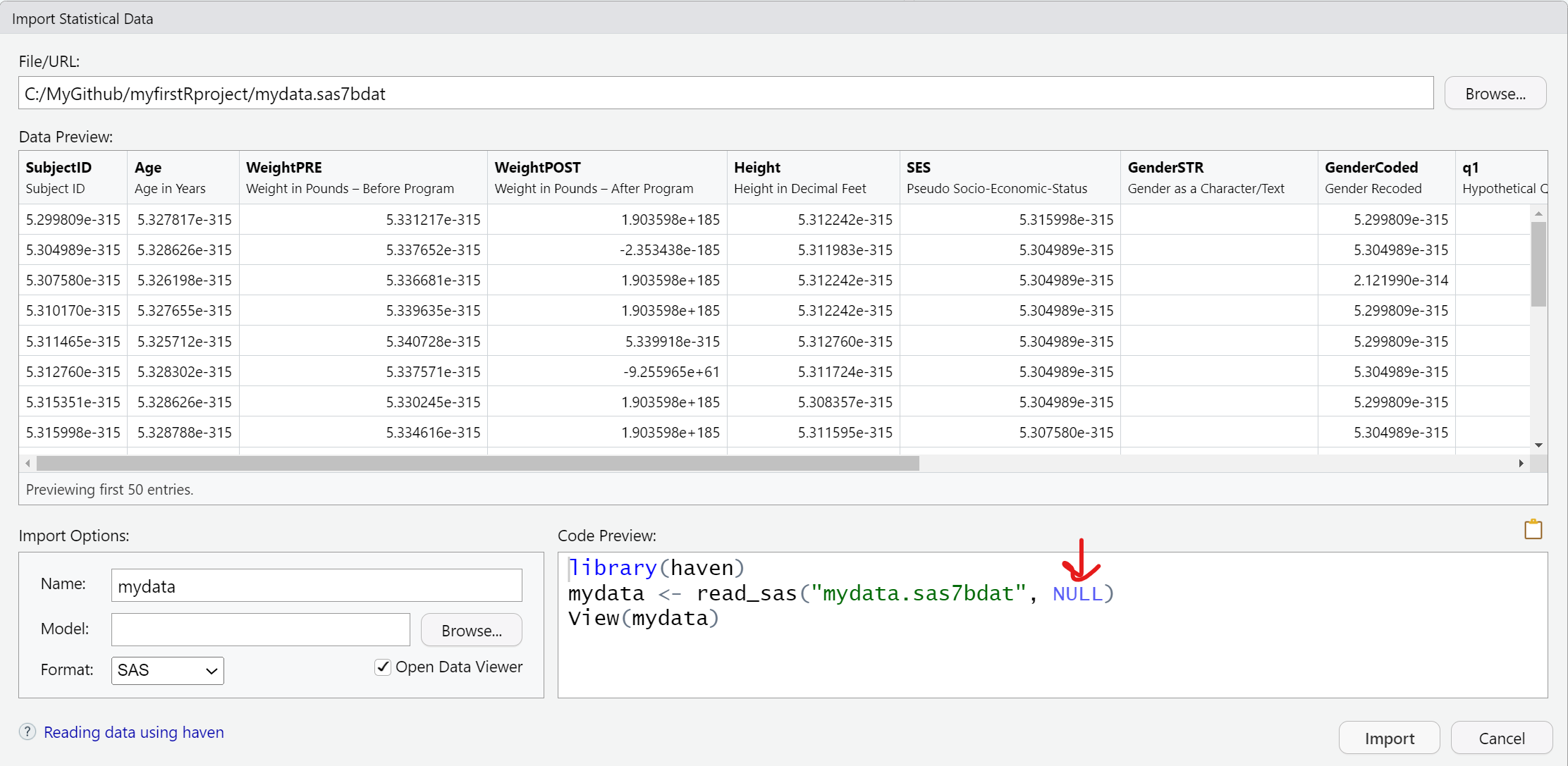Open Reading data using haven link
The image size is (1568, 766).
tap(134, 732)
